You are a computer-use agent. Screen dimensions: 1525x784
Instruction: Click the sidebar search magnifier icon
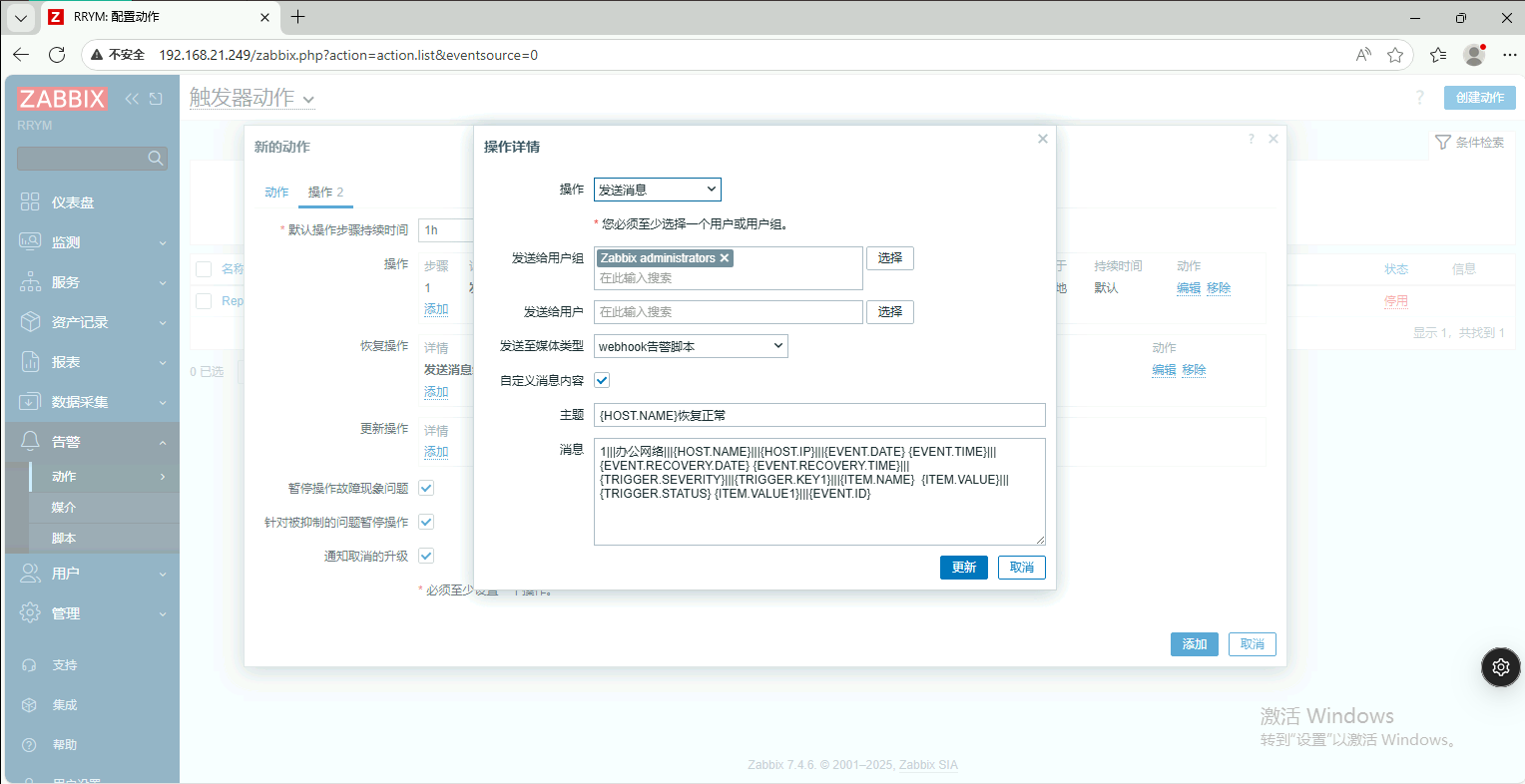tap(155, 159)
